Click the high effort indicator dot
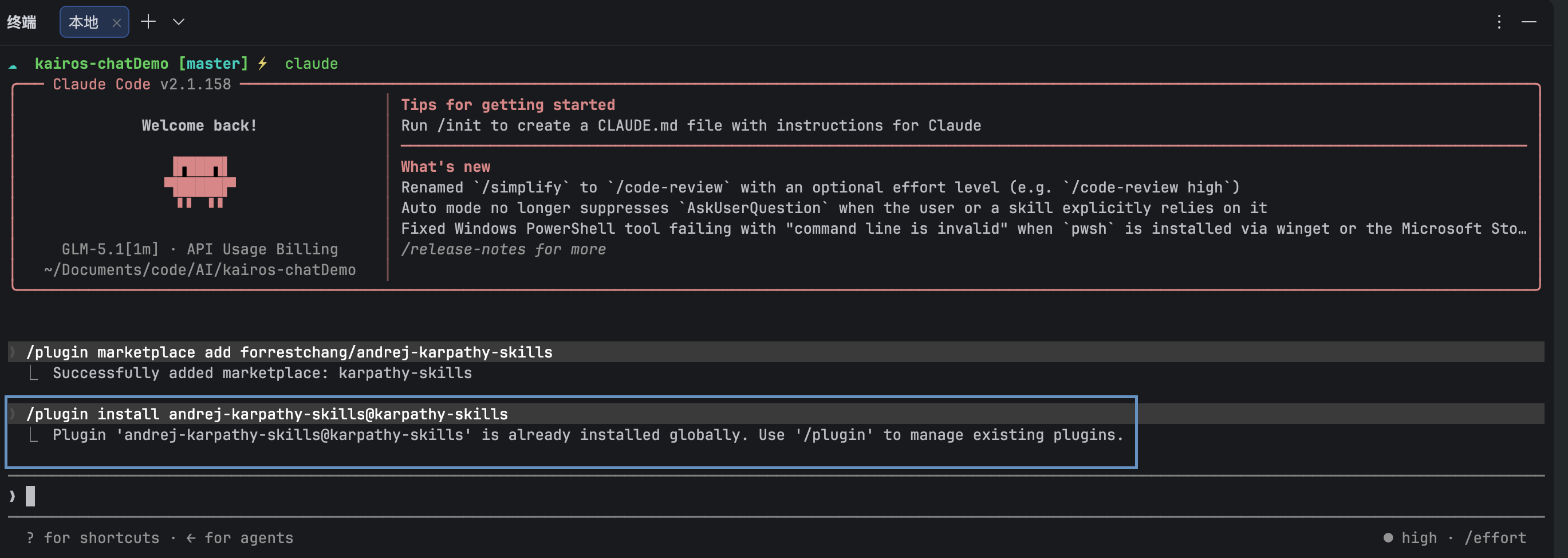The height and width of the screenshot is (558, 1568). (1388, 538)
